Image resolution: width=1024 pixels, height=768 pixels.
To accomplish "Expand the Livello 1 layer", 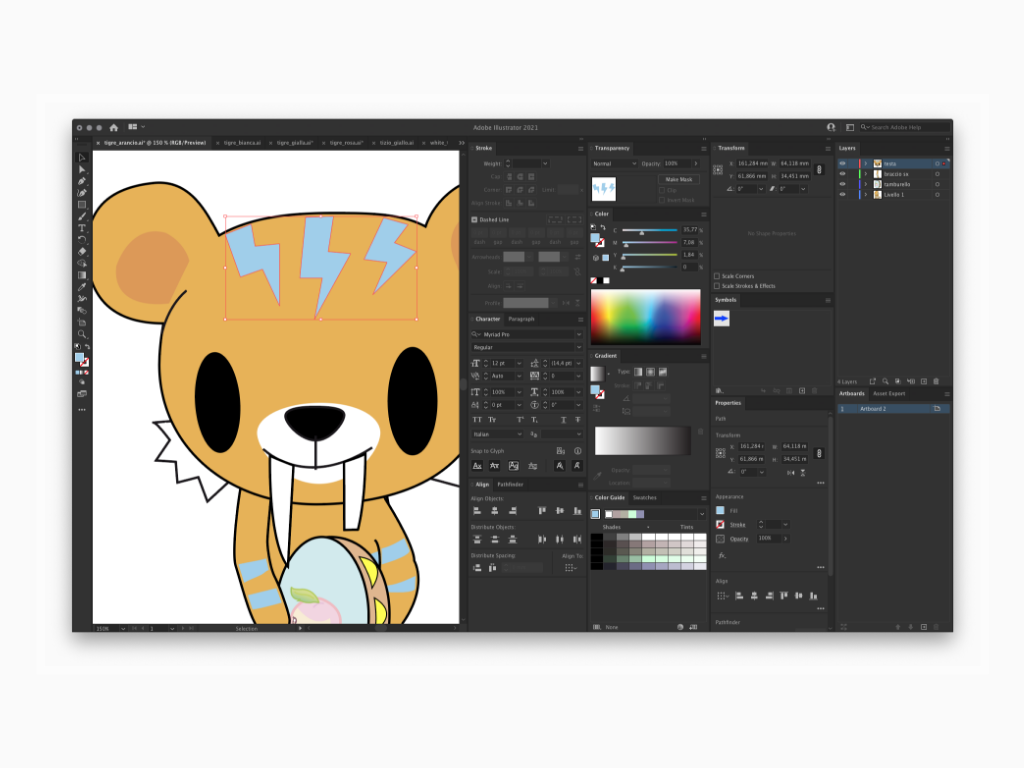I will pos(866,194).
